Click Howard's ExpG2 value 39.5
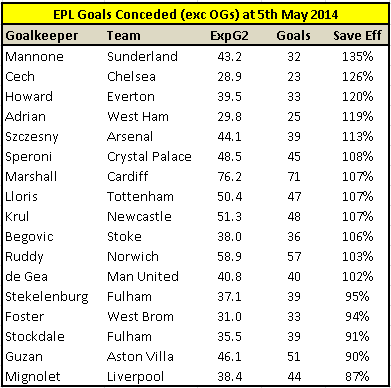391x388 pixels. tap(229, 97)
